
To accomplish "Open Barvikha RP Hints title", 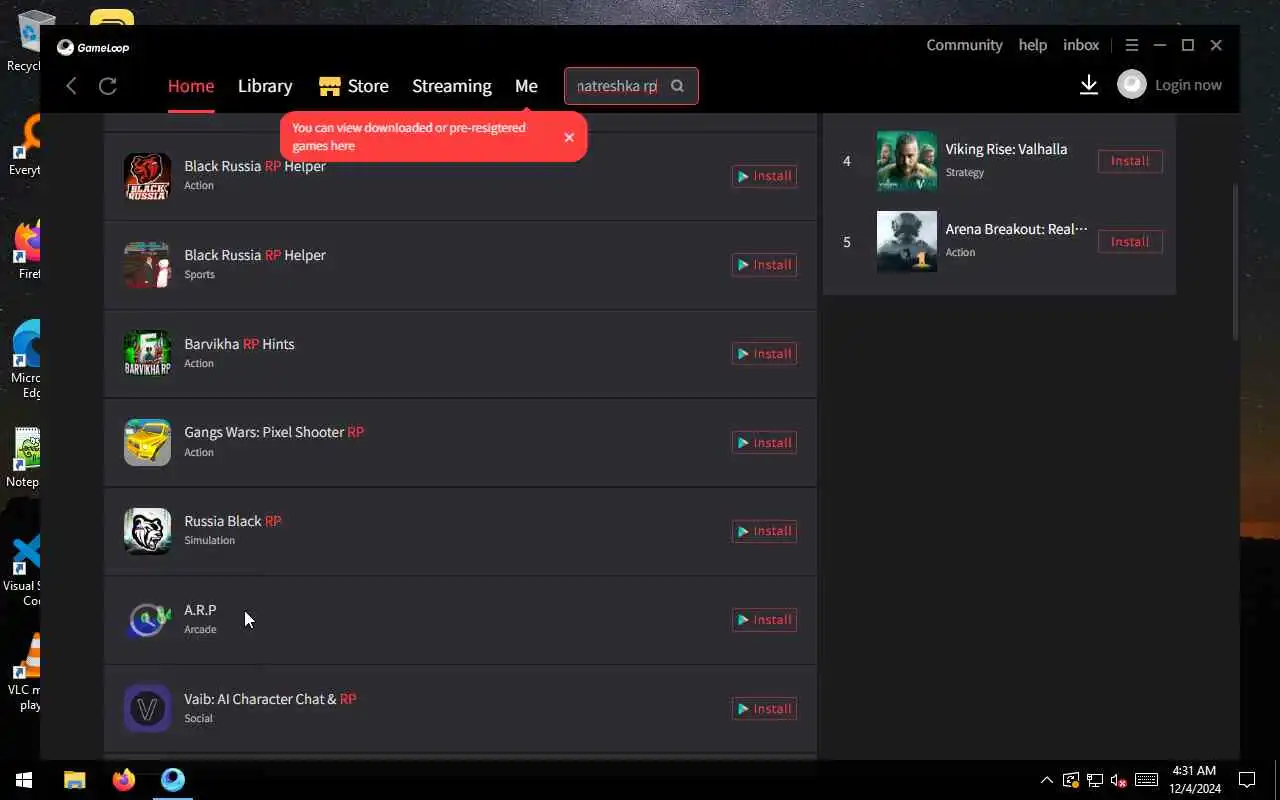I will pos(239,344).
